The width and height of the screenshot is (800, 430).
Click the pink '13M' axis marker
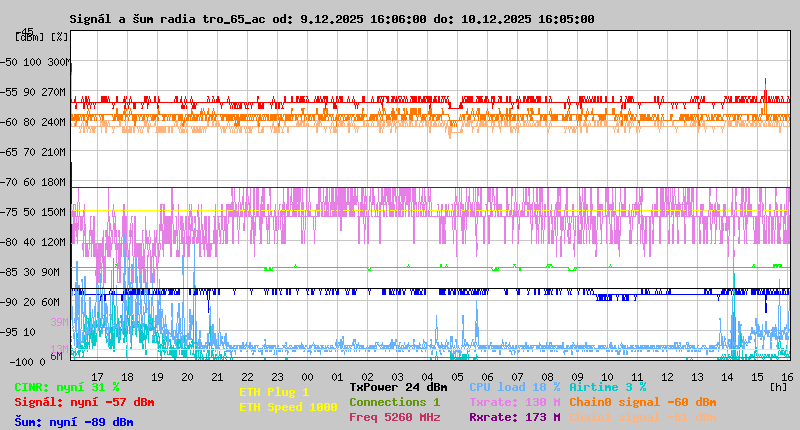(59, 348)
